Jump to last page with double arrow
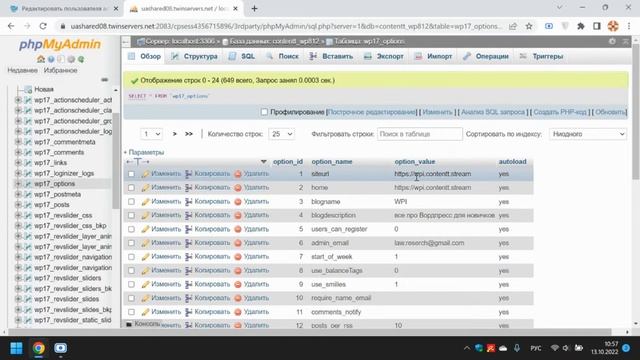This screenshot has width=640, height=360. pyautogui.click(x=189, y=134)
